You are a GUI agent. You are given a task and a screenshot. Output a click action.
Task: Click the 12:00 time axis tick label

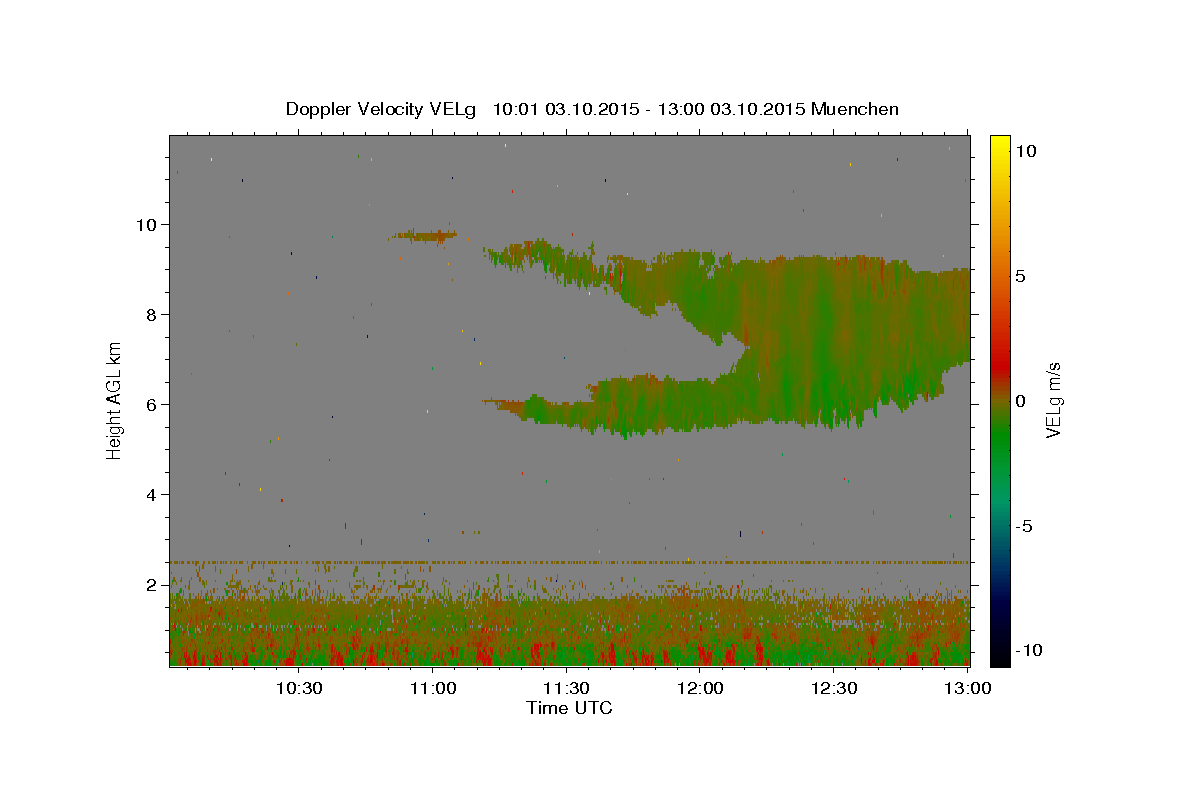point(700,689)
